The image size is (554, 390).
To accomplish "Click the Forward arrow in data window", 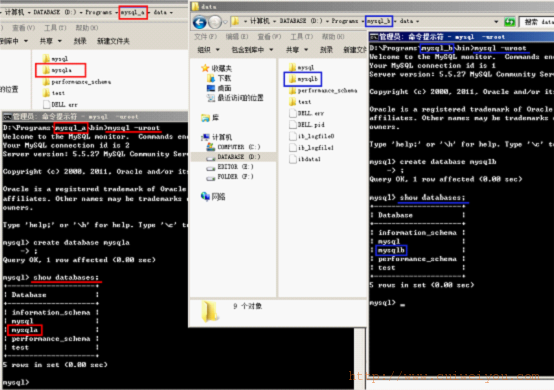I will tap(215, 22).
